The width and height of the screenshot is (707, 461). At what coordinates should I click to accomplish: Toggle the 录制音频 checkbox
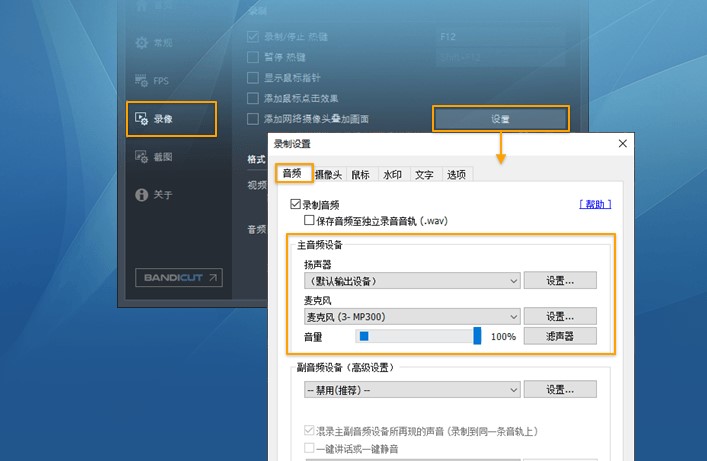(295, 204)
